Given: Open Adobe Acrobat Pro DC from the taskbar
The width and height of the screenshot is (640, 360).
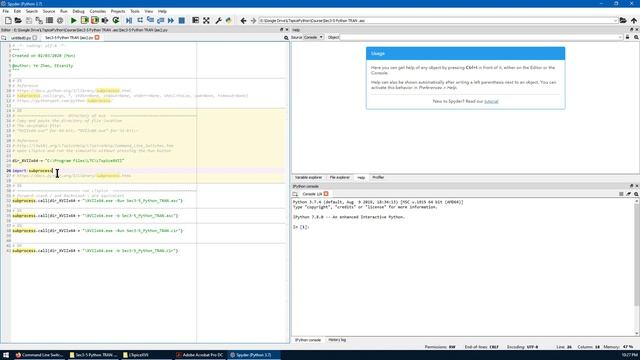Looking at the screenshot, I should [199, 355].
